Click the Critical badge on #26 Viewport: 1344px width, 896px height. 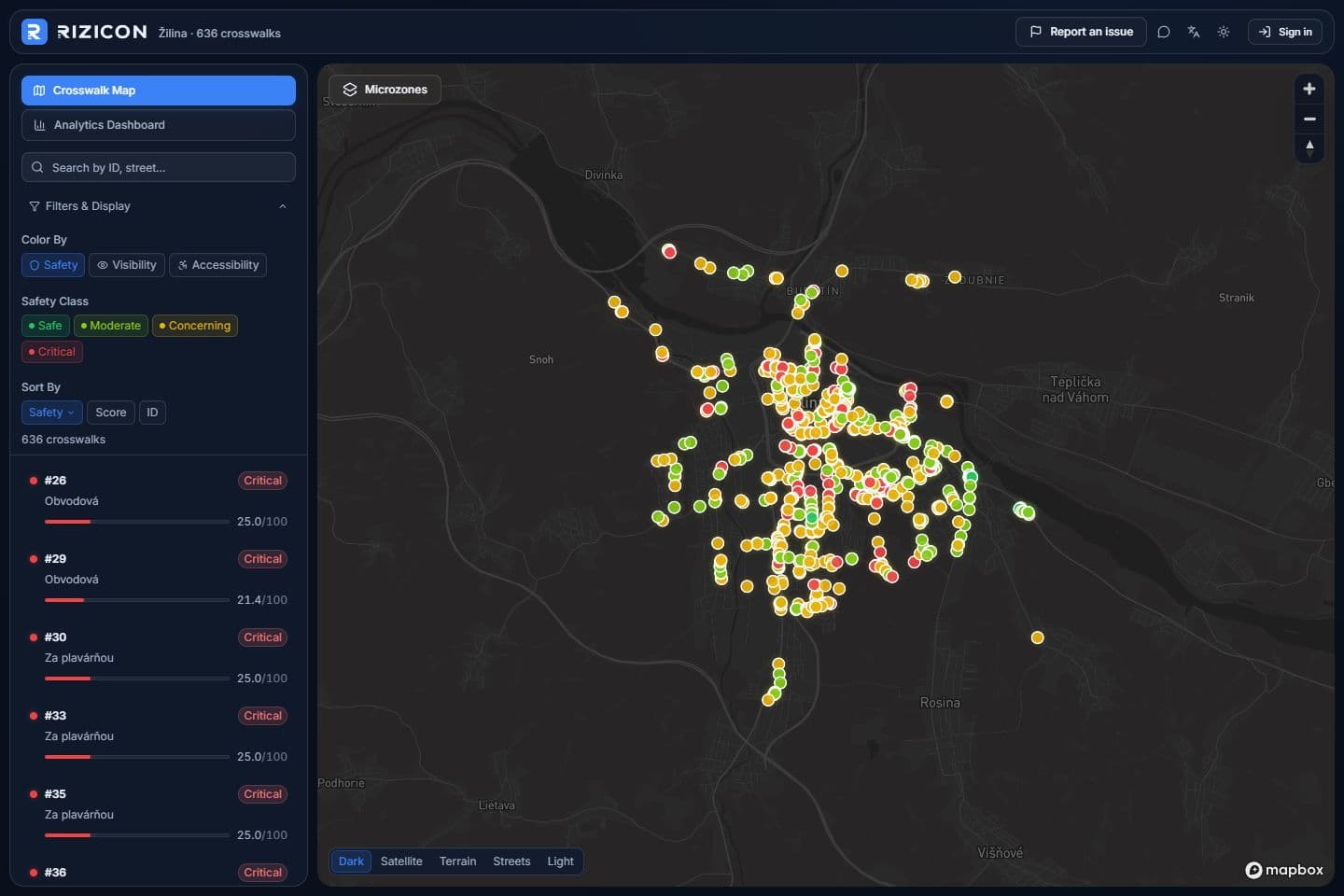[x=262, y=481]
